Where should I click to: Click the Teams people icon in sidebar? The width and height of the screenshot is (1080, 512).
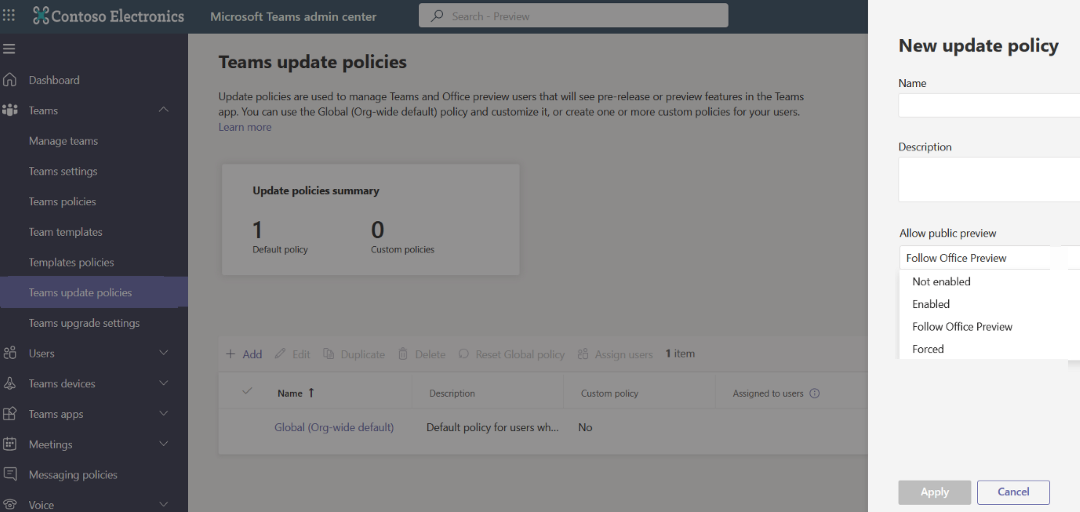(x=10, y=110)
